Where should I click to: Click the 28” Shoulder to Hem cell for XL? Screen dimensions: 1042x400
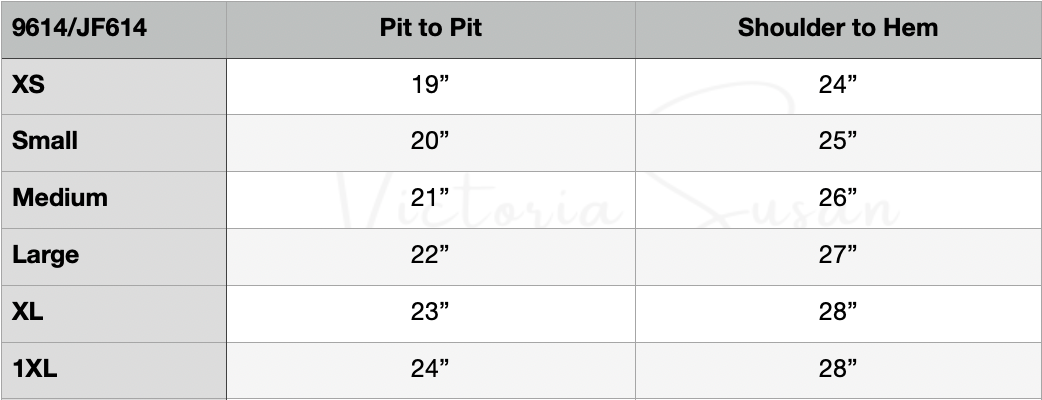(x=838, y=312)
